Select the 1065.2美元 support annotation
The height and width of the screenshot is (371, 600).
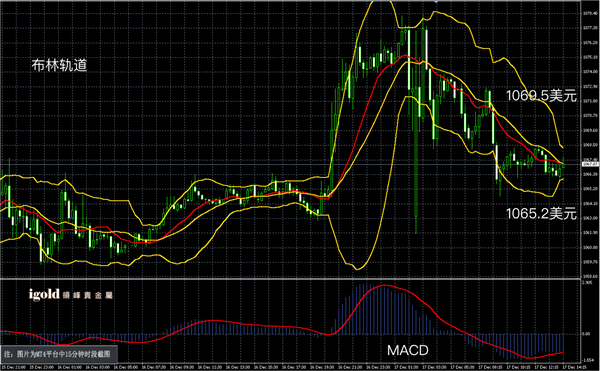tap(541, 213)
